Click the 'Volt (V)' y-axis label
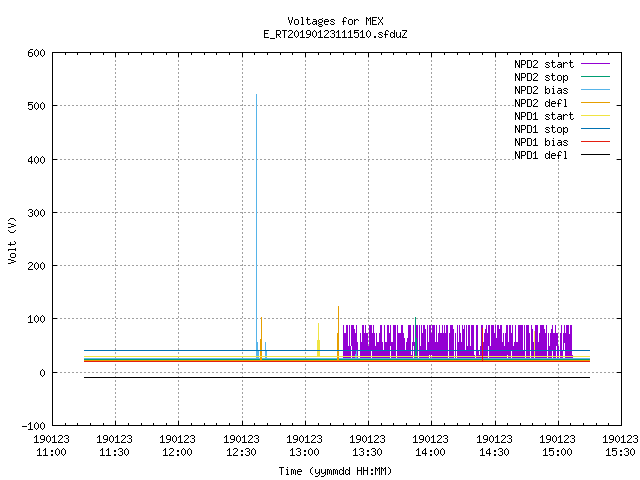This screenshot has width=640, height=480. pyautogui.click(x=12, y=241)
